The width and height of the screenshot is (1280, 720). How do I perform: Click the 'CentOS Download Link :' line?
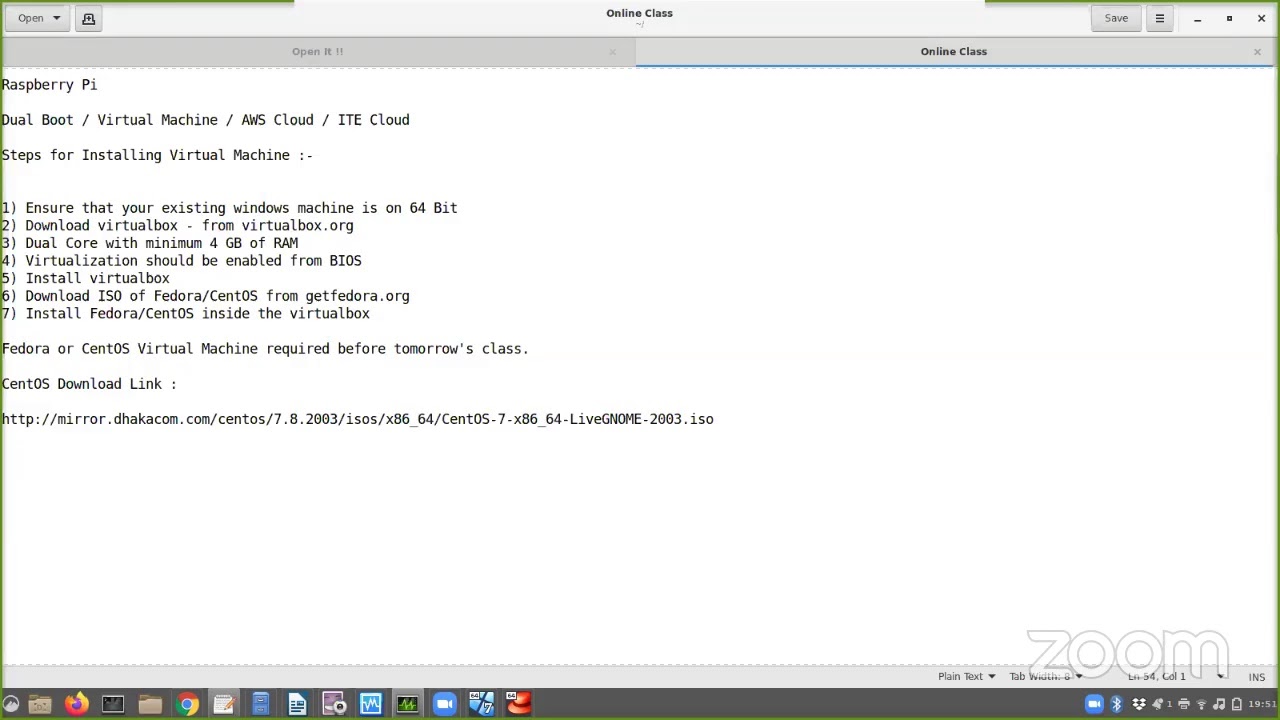coord(89,384)
